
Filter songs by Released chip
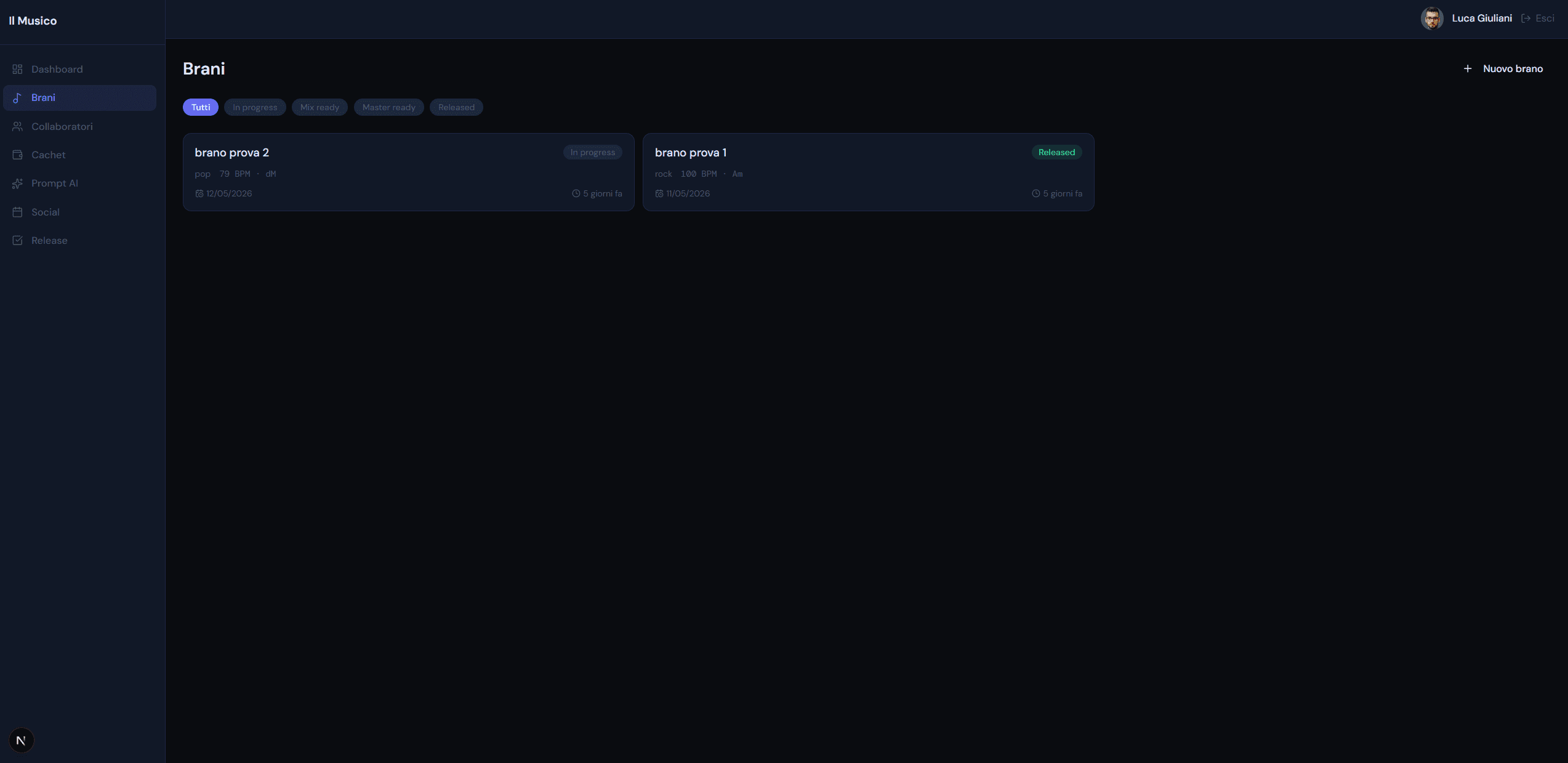coord(456,107)
